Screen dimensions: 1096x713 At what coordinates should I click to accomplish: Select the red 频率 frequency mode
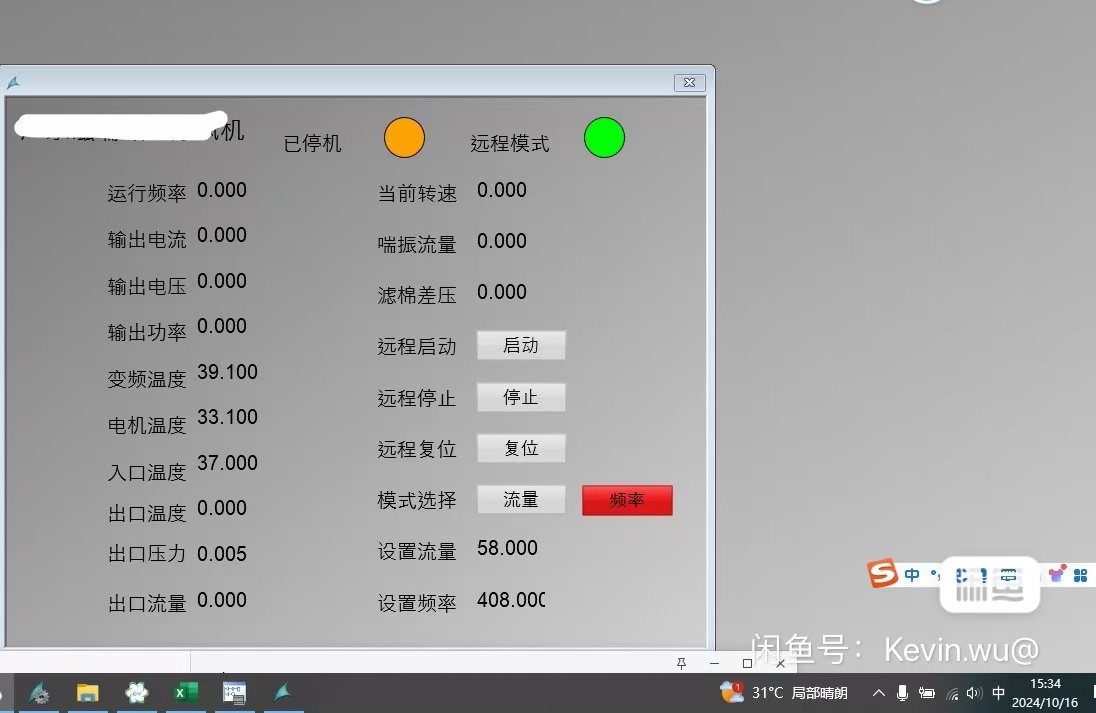627,501
